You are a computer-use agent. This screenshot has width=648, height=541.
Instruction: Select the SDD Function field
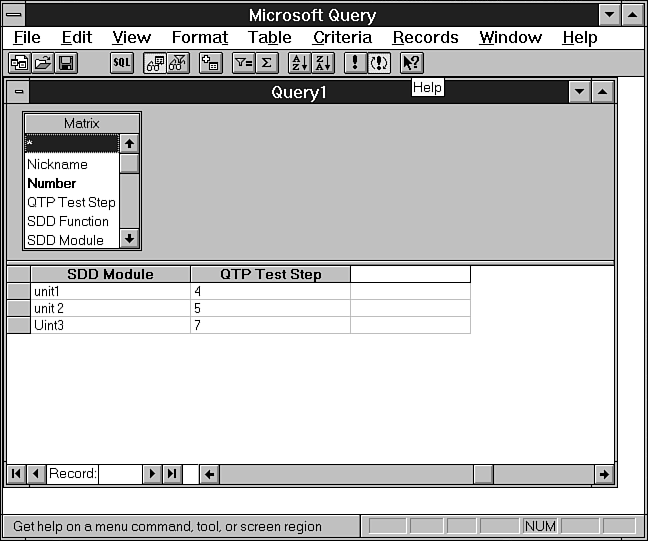pyautogui.click(x=72, y=222)
